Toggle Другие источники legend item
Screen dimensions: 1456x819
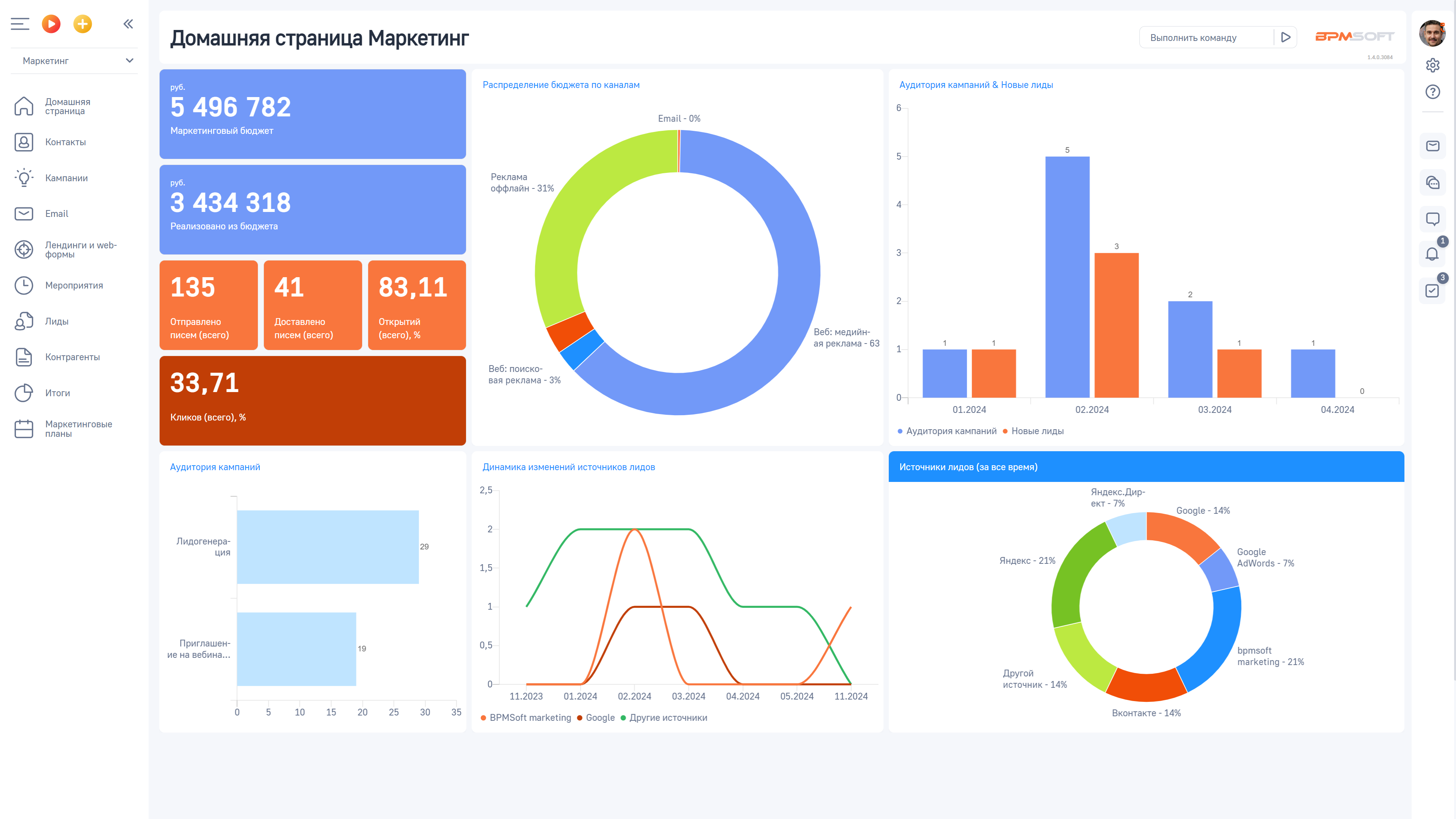(667, 717)
